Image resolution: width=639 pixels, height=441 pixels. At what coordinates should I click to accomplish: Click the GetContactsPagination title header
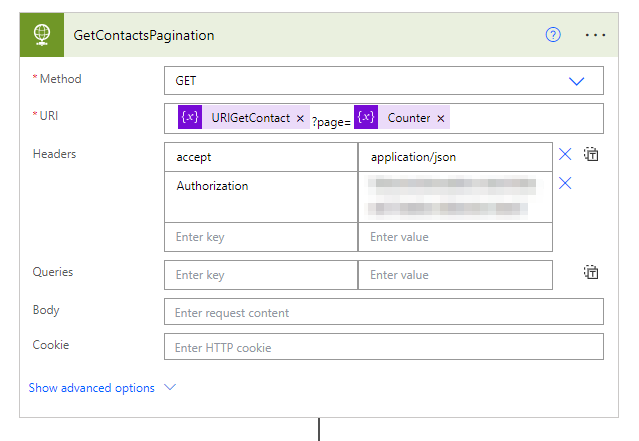coord(144,35)
